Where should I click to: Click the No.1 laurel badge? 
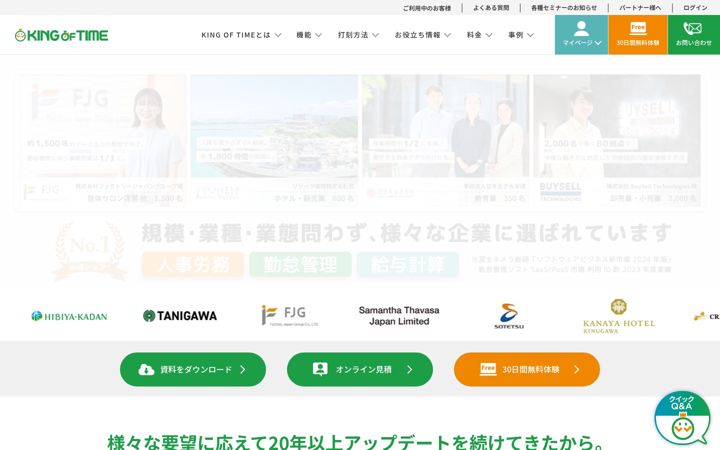tap(90, 251)
